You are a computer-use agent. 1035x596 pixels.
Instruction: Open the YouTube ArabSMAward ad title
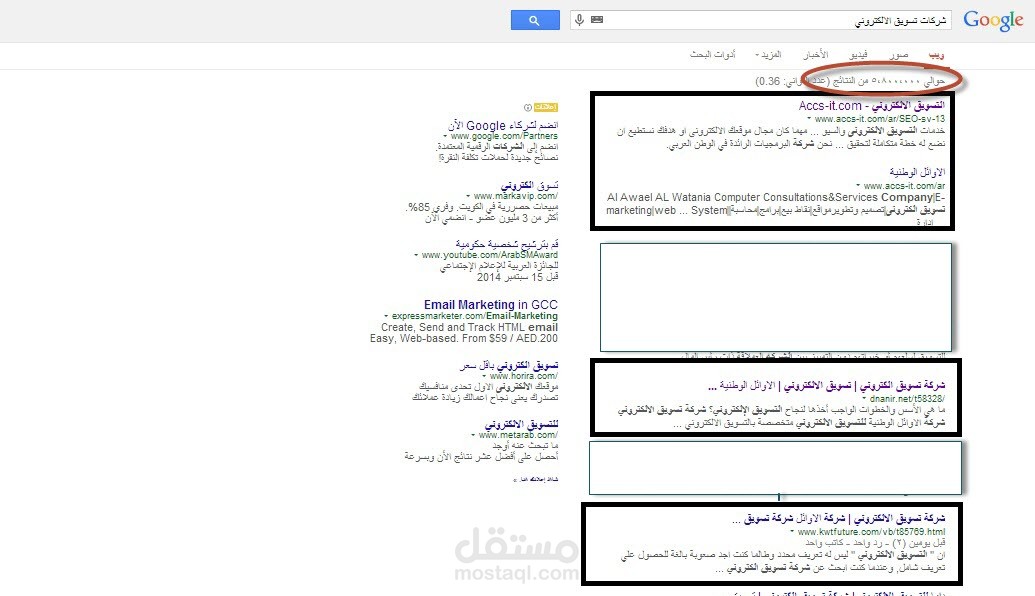click(506, 244)
